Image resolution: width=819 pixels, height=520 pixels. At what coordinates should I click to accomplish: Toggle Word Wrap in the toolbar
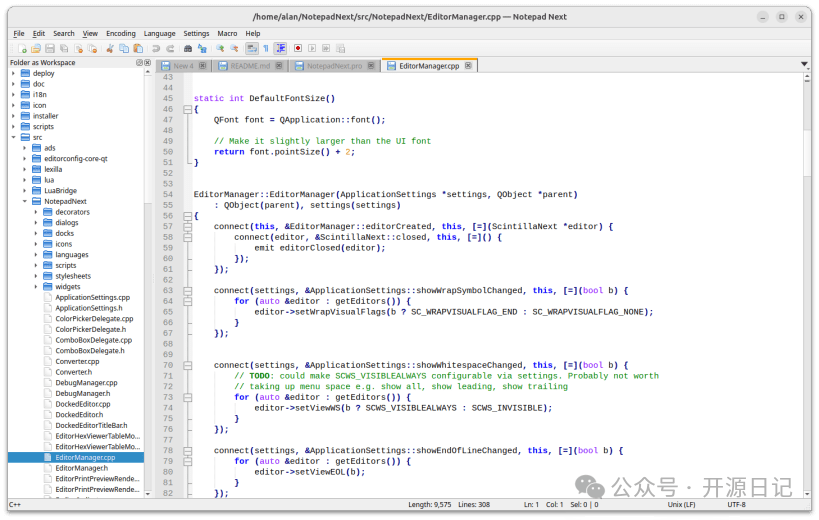pyautogui.click(x=252, y=49)
